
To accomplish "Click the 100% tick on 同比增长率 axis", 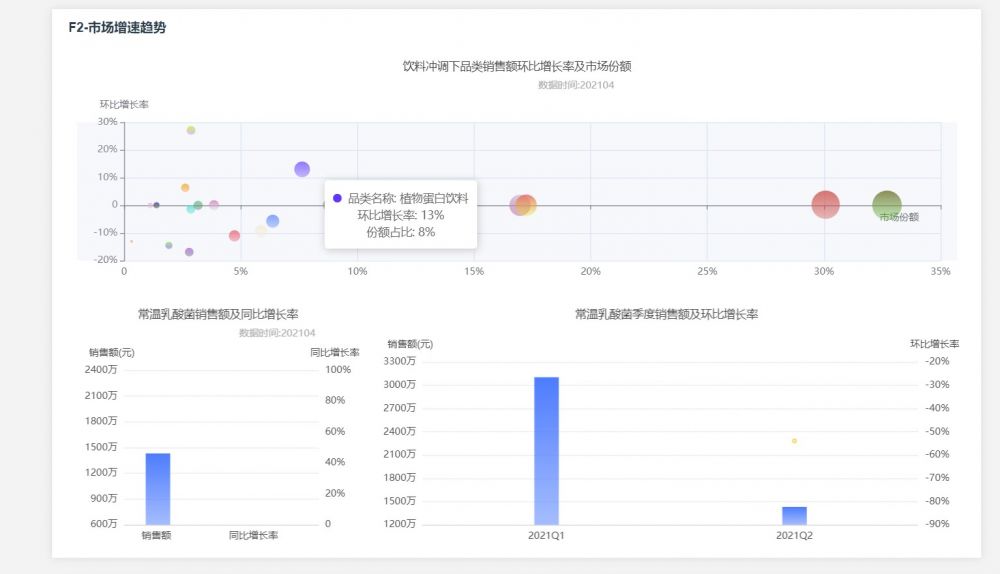I will 338,369.
